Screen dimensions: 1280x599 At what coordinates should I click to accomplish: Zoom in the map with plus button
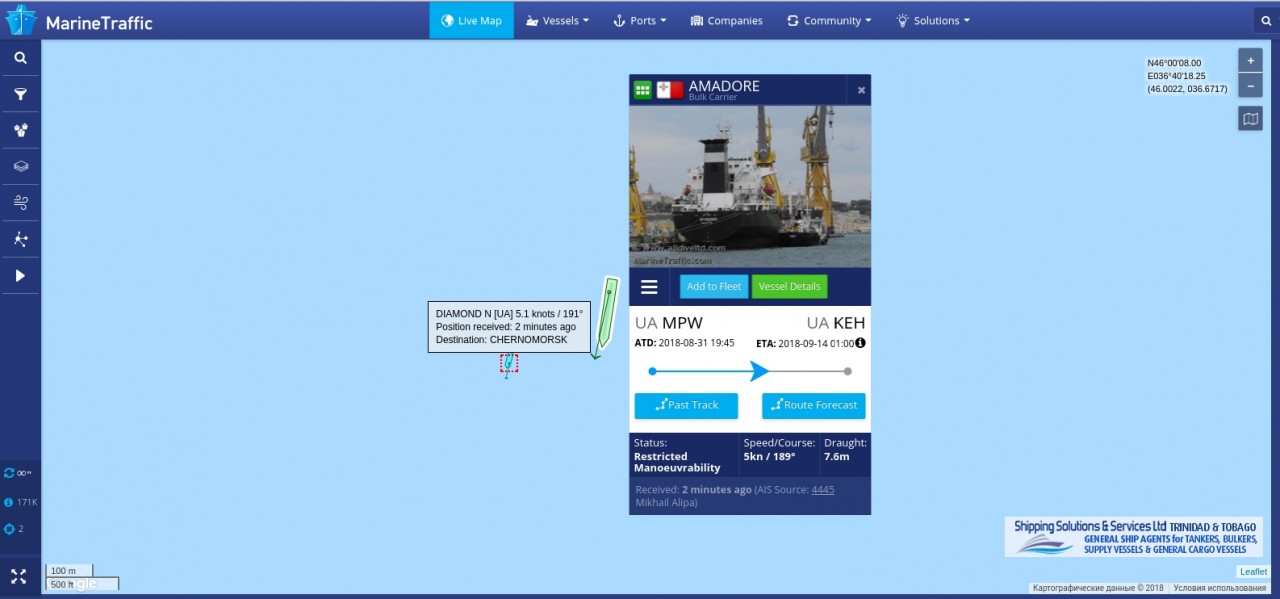point(1250,60)
